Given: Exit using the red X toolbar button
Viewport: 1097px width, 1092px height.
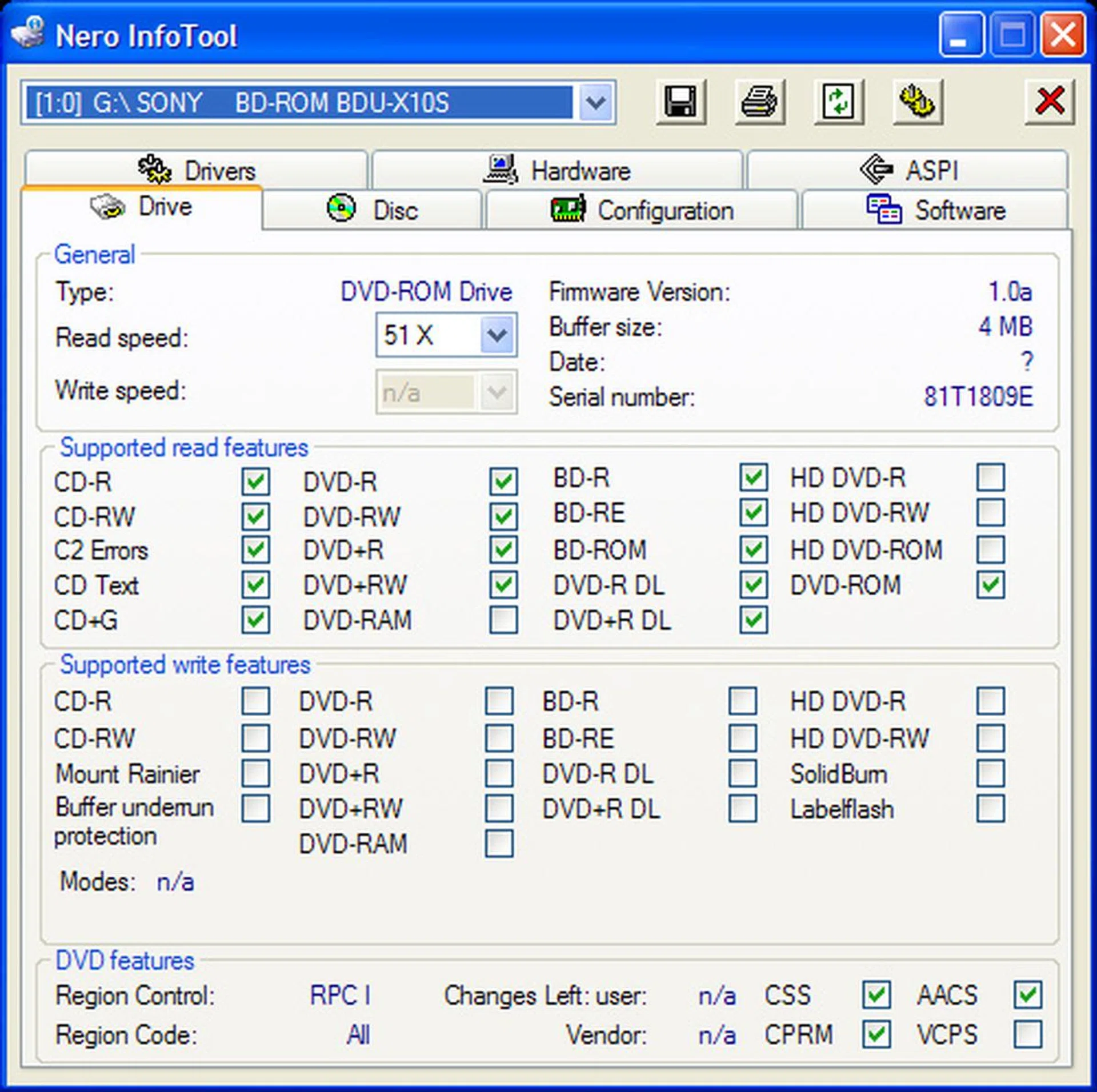Looking at the screenshot, I should click(x=1049, y=100).
